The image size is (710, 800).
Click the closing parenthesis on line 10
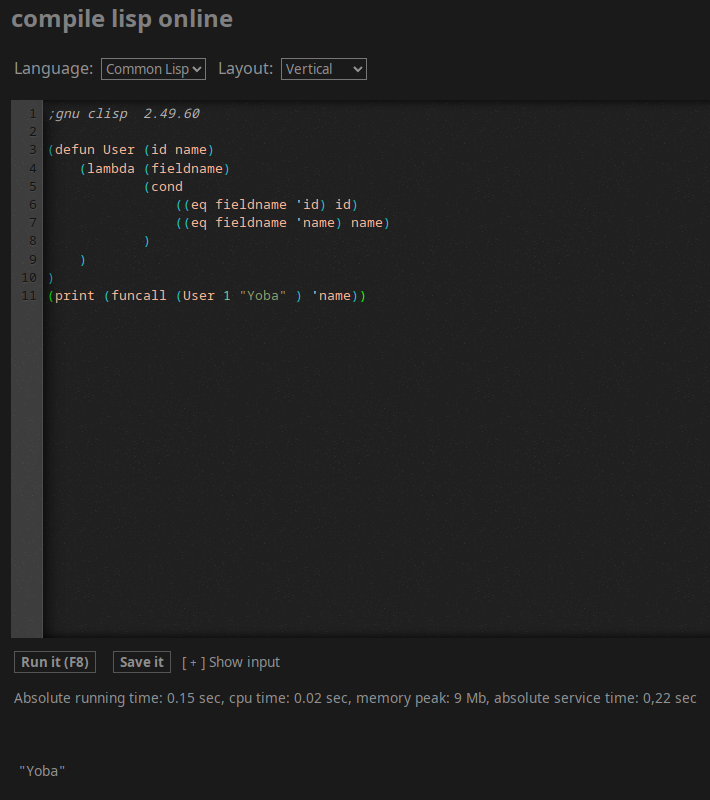(50, 278)
